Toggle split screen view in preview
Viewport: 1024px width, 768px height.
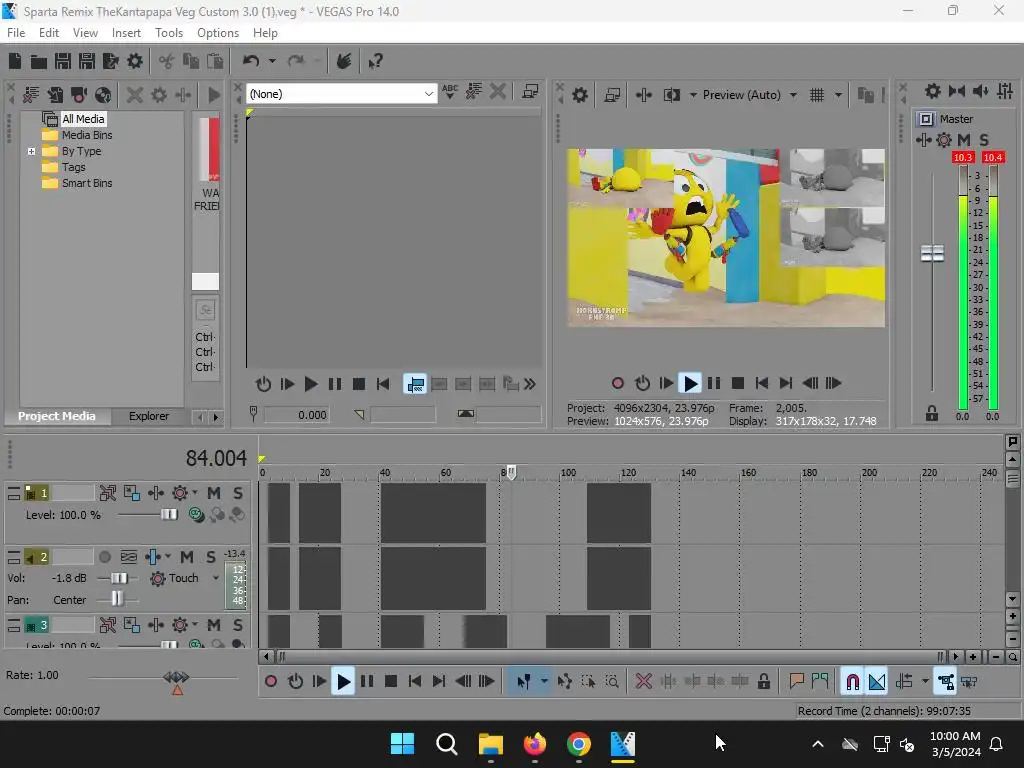click(671, 95)
